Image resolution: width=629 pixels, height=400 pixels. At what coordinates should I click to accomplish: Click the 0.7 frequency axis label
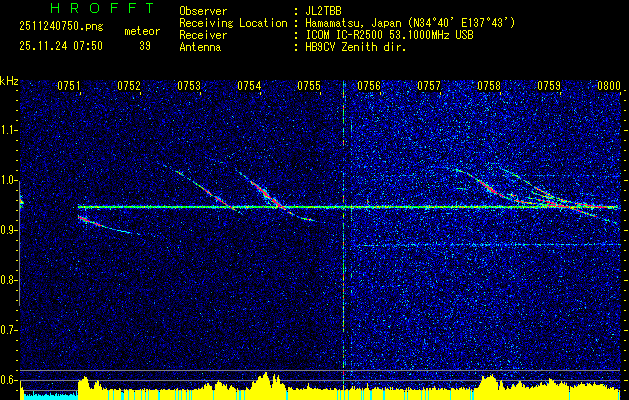point(9,329)
